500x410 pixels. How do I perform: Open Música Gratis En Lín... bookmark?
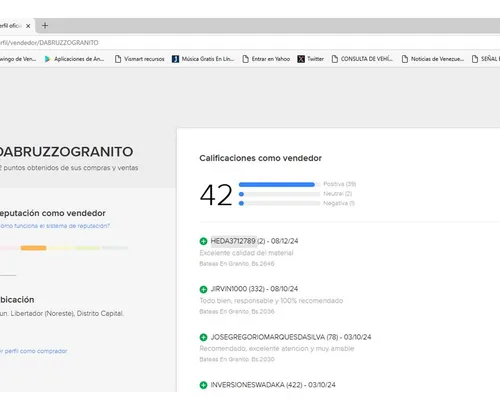[203, 59]
